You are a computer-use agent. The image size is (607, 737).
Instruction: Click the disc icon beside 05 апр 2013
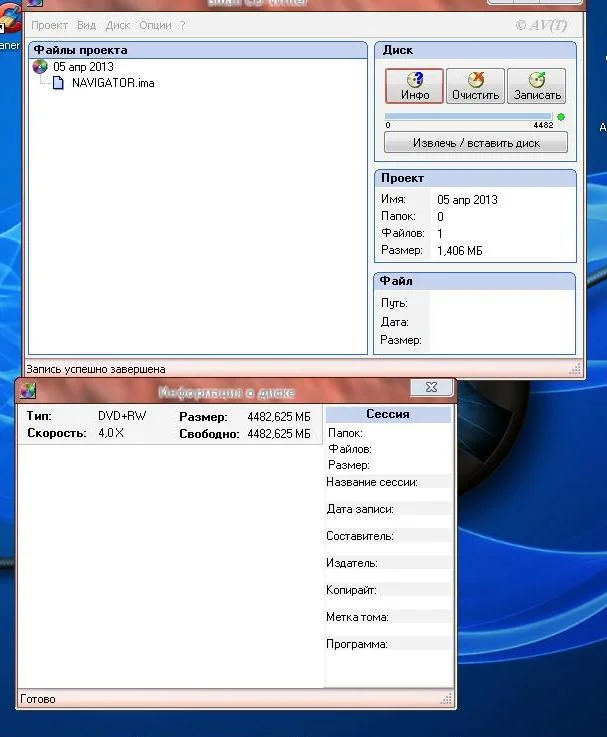pos(40,67)
